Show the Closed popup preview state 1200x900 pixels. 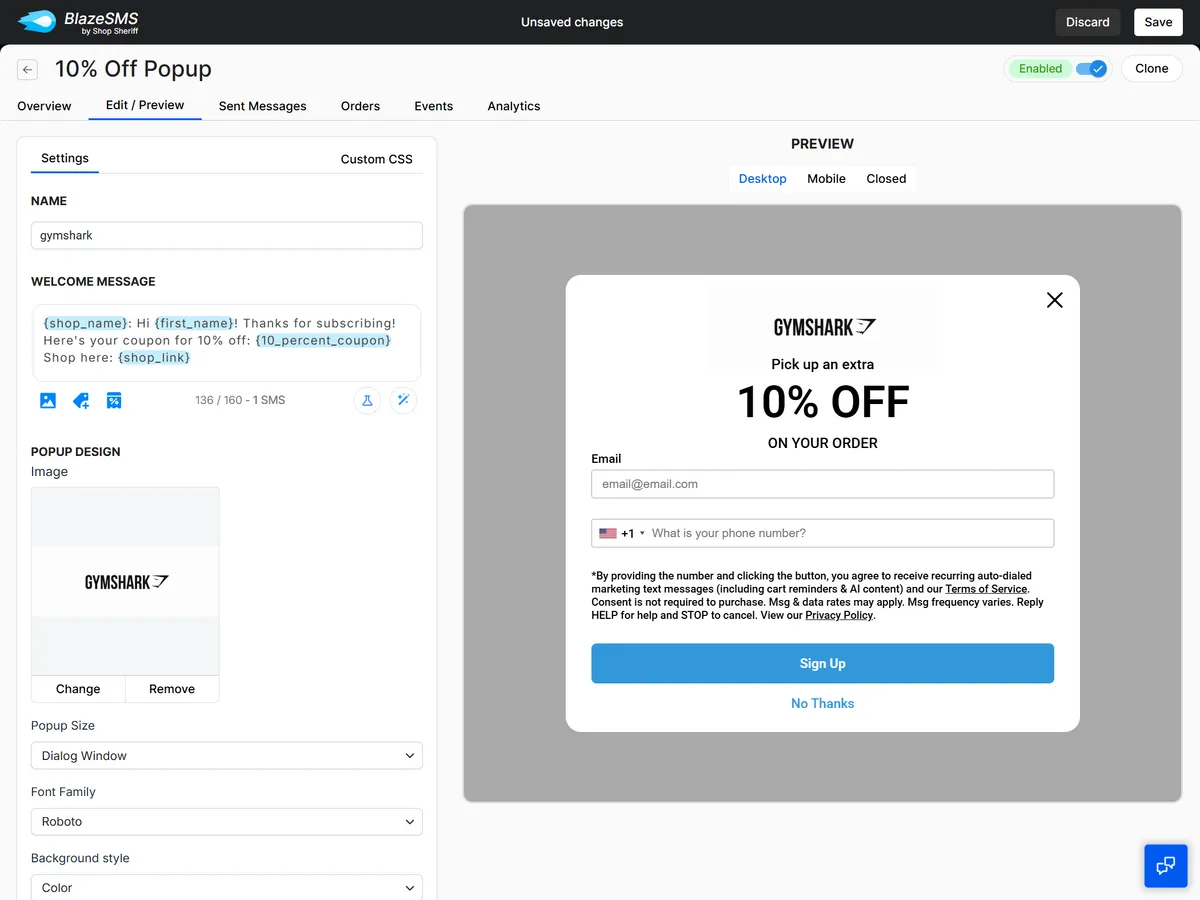[886, 179]
